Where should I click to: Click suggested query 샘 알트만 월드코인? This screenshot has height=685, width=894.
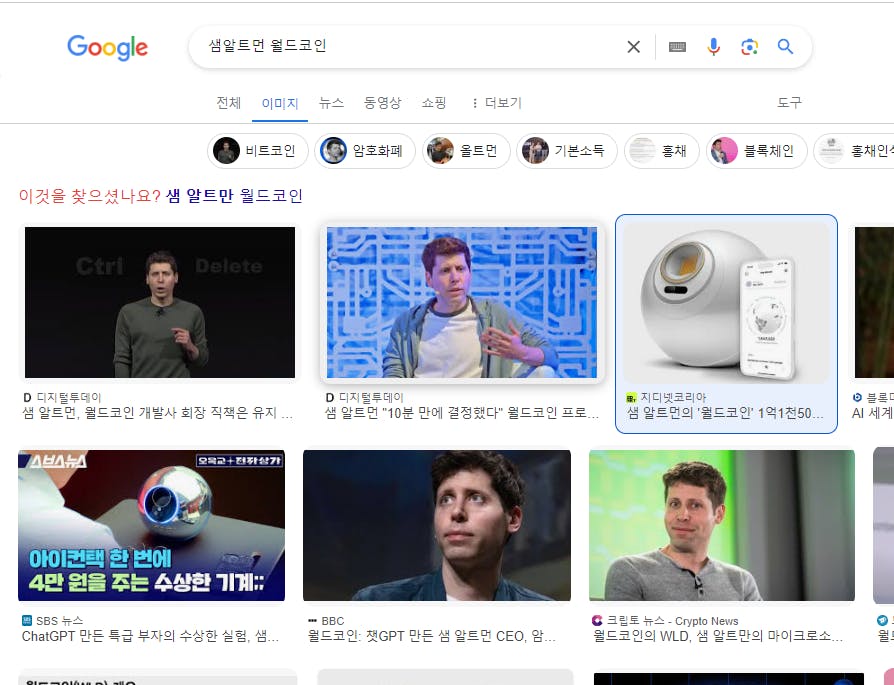click(234, 196)
